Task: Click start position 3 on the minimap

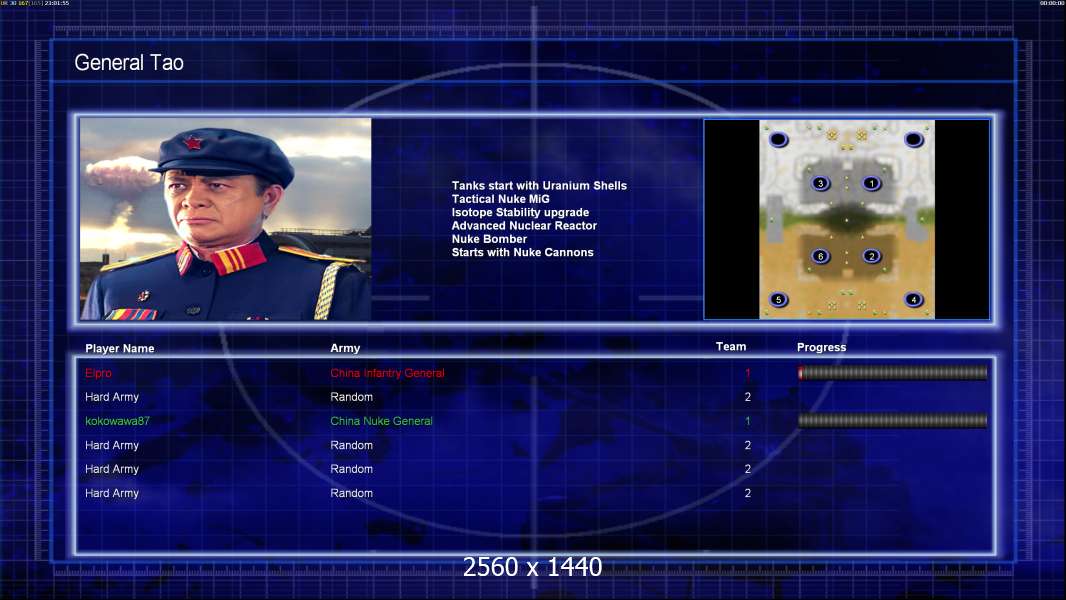Action: [821, 183]
